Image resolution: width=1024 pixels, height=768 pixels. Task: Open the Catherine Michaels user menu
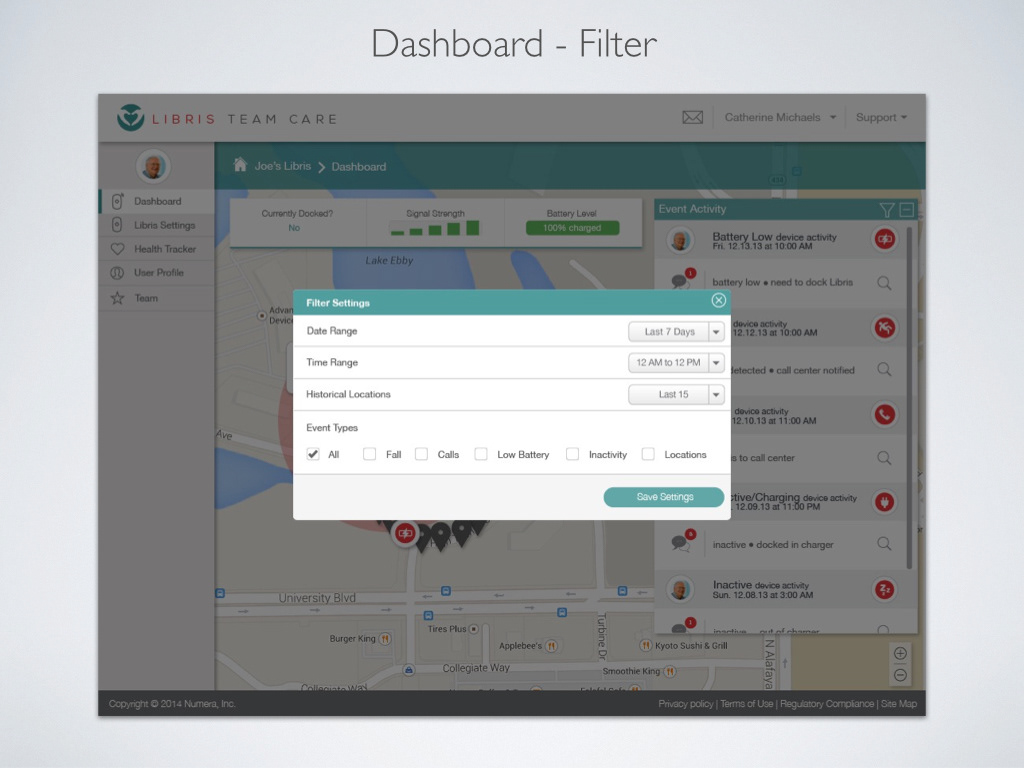pos(780,118)
